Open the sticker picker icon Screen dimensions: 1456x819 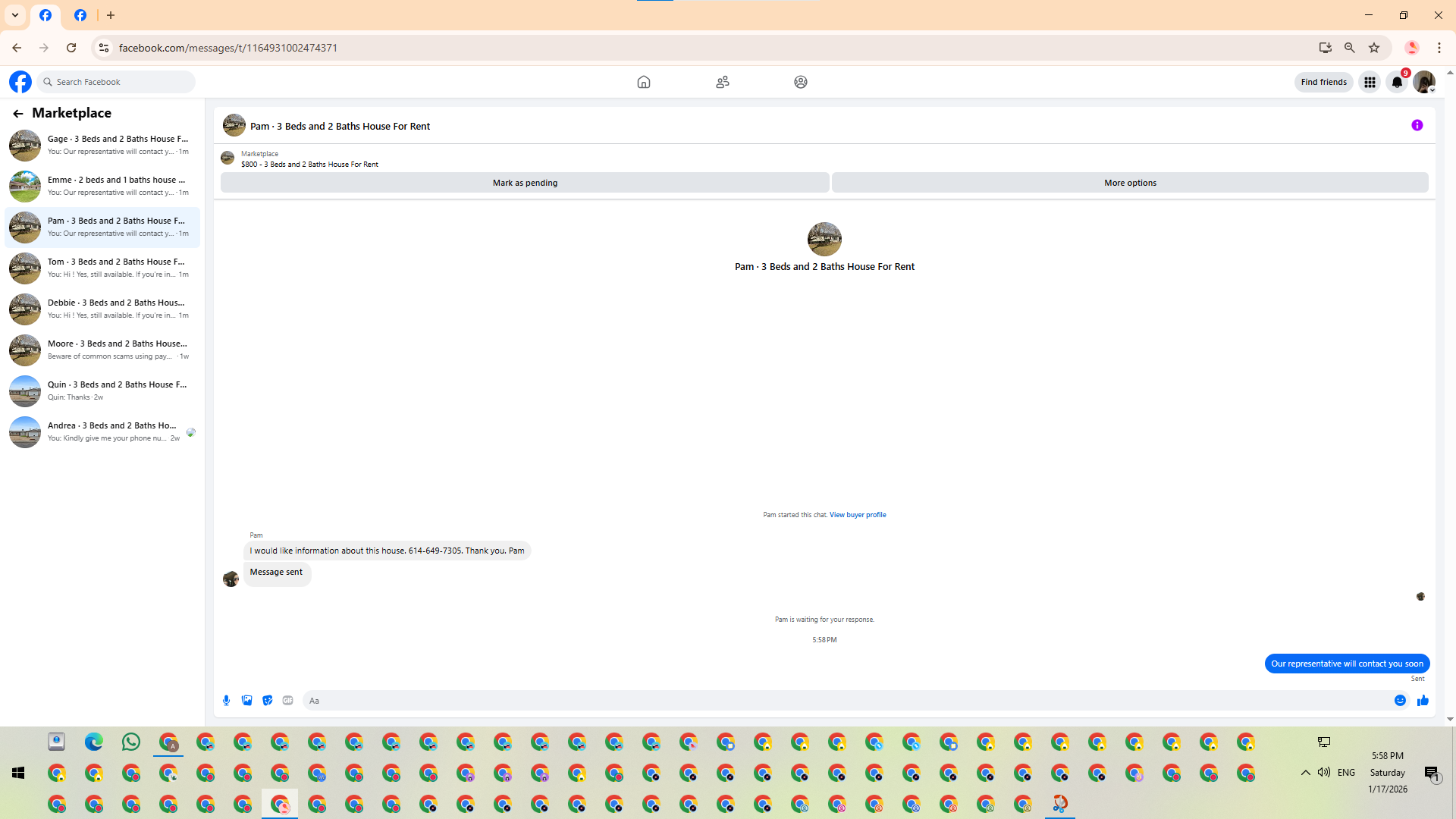tap(268, 701)
